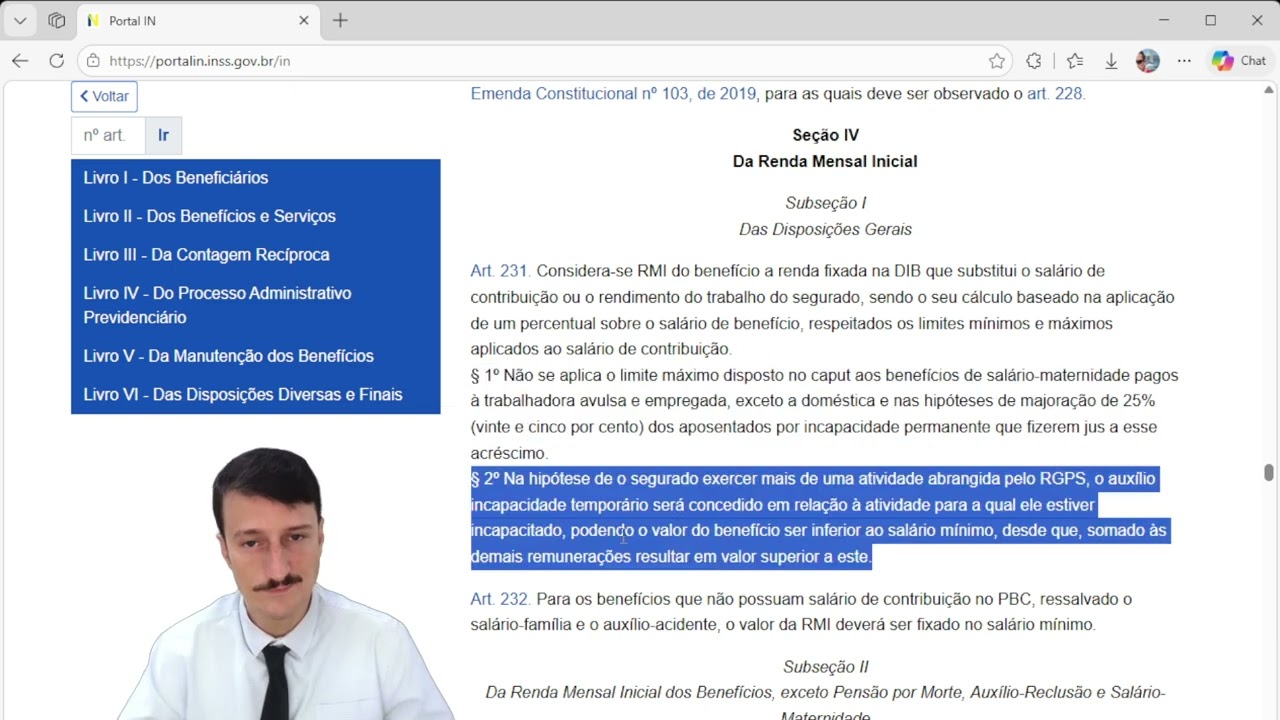Click the highlighted § 2º paragraph text

tap(819, 518)
